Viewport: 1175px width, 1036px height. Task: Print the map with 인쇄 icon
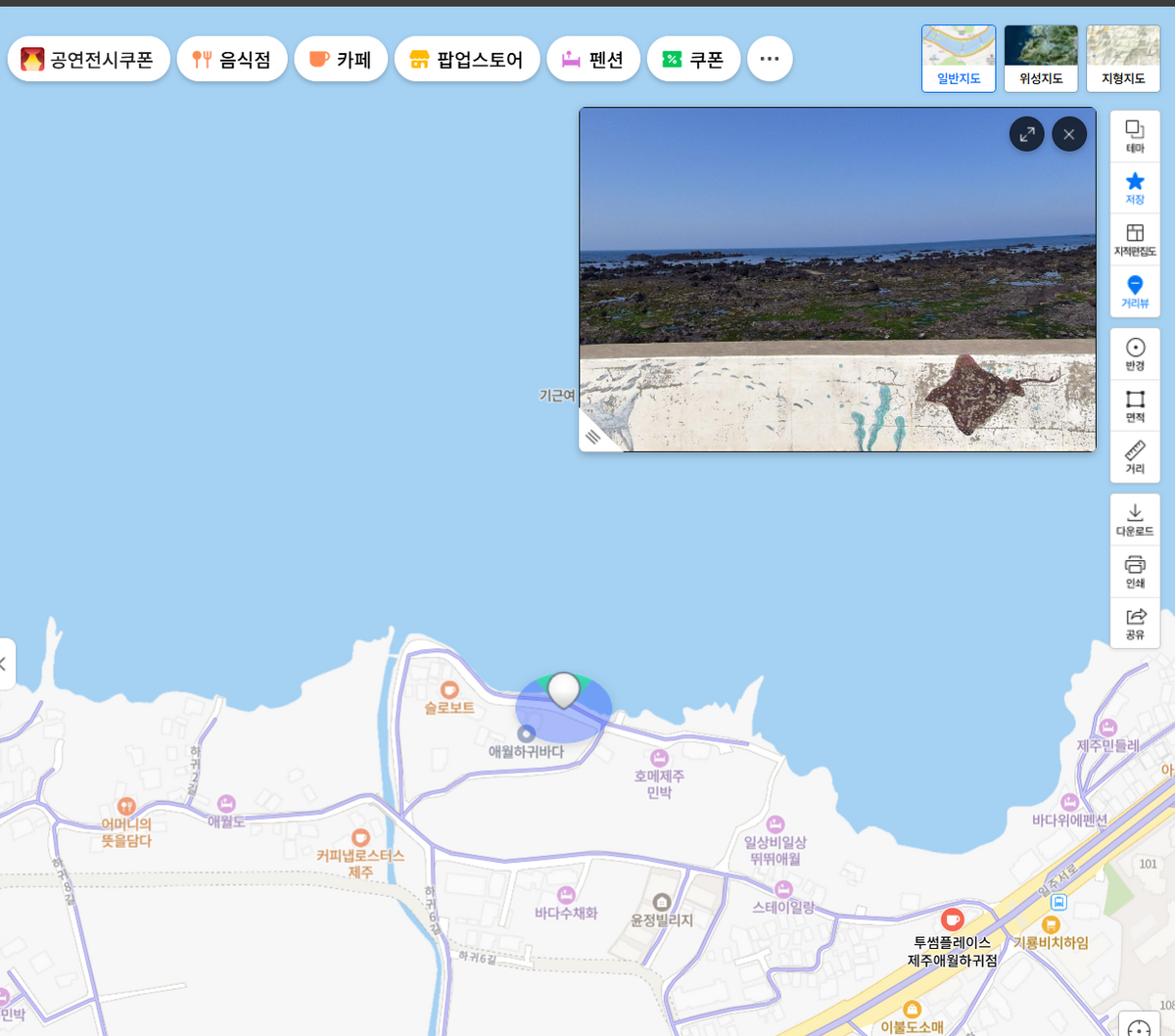click(1135, 571)
